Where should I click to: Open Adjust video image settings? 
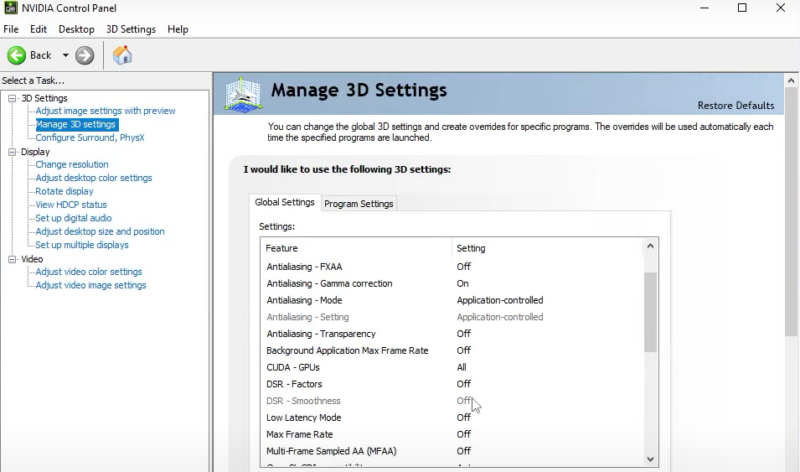[91, 285]
